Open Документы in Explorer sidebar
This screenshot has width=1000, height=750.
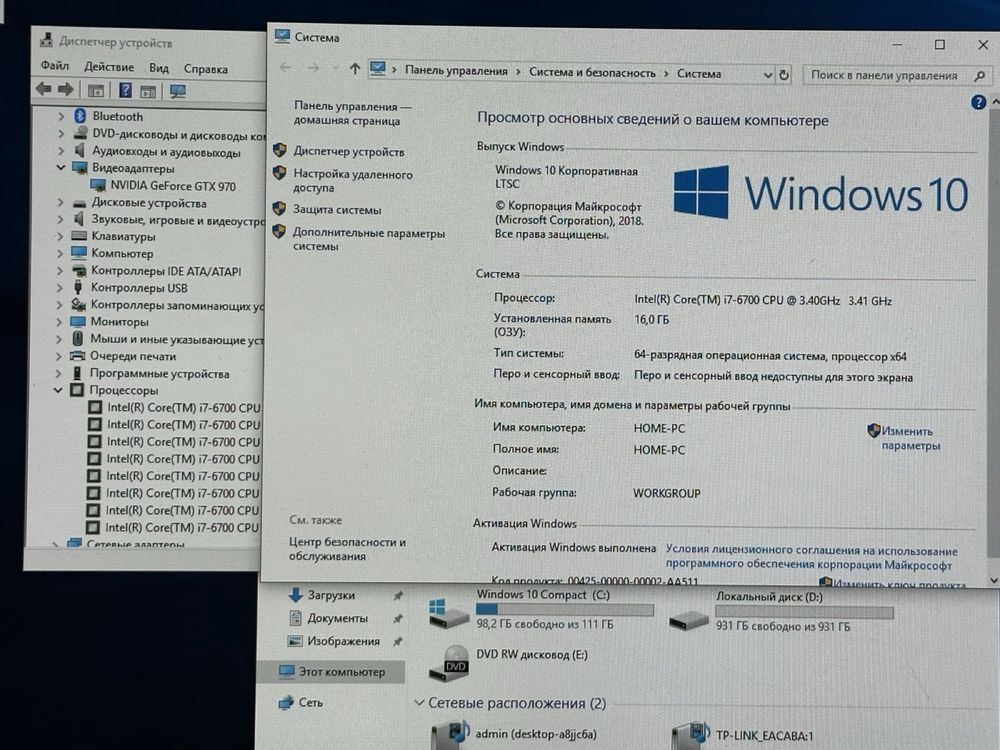coord(337,618)
